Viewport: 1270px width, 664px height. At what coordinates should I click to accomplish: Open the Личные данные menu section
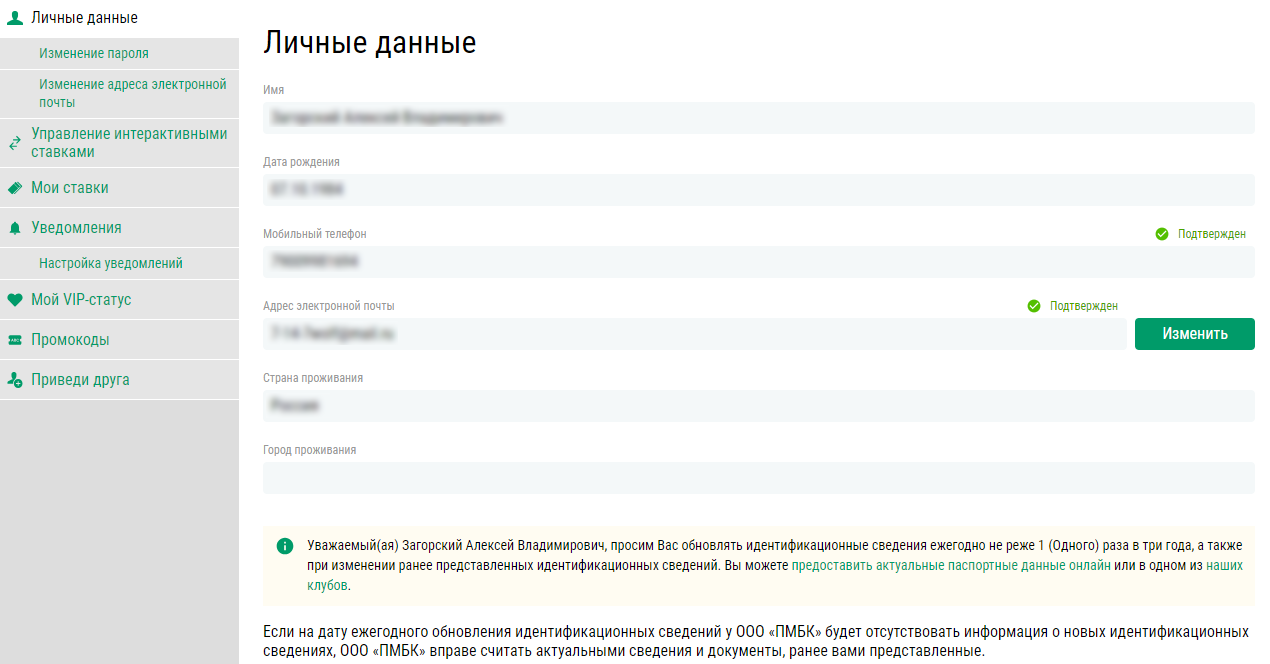pos(119,19)
